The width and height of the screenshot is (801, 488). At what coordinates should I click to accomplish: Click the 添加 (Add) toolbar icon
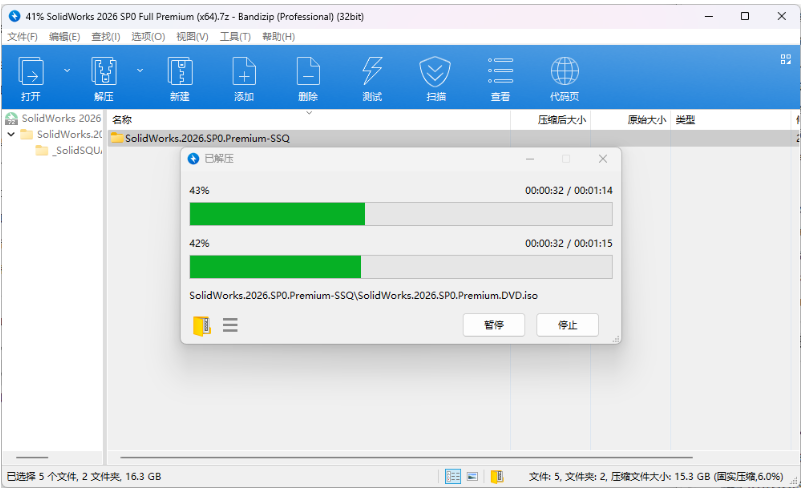(244, 71)
